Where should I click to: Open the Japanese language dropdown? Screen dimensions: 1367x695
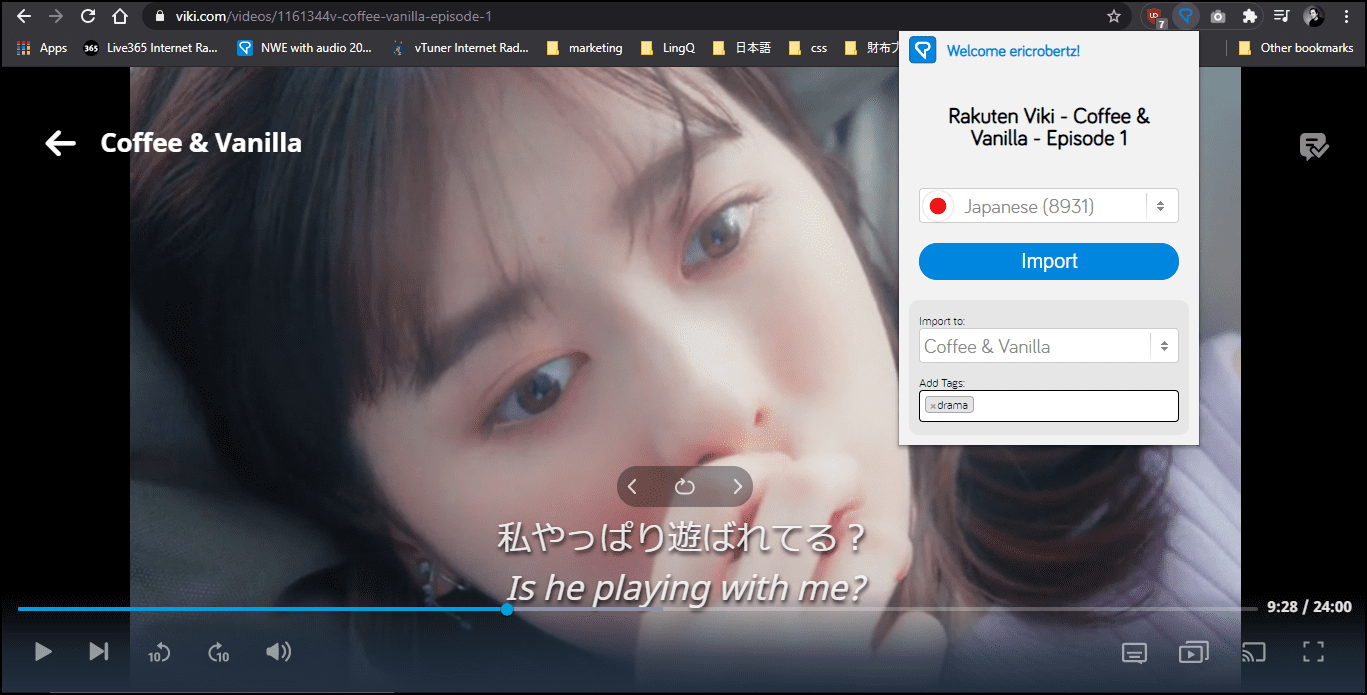[1048, 206]
